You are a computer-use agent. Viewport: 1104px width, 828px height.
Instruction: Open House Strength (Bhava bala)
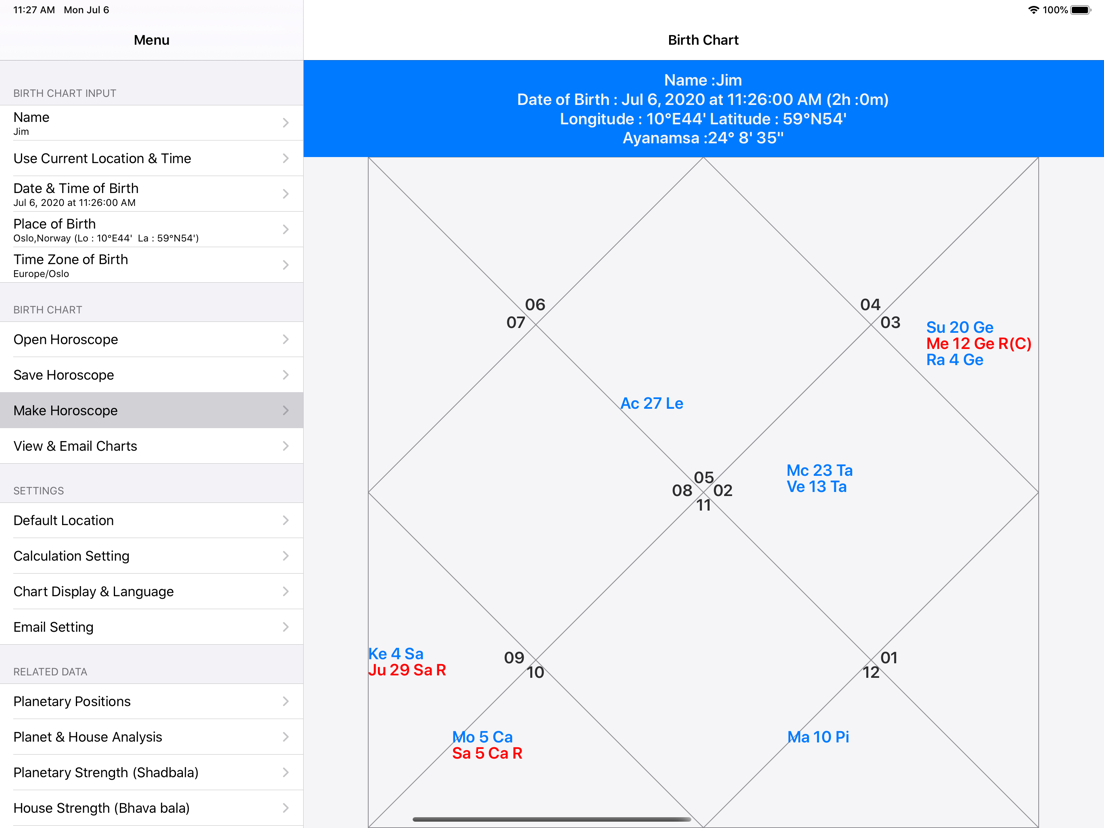pyautogui.click(x=151, y=808)
